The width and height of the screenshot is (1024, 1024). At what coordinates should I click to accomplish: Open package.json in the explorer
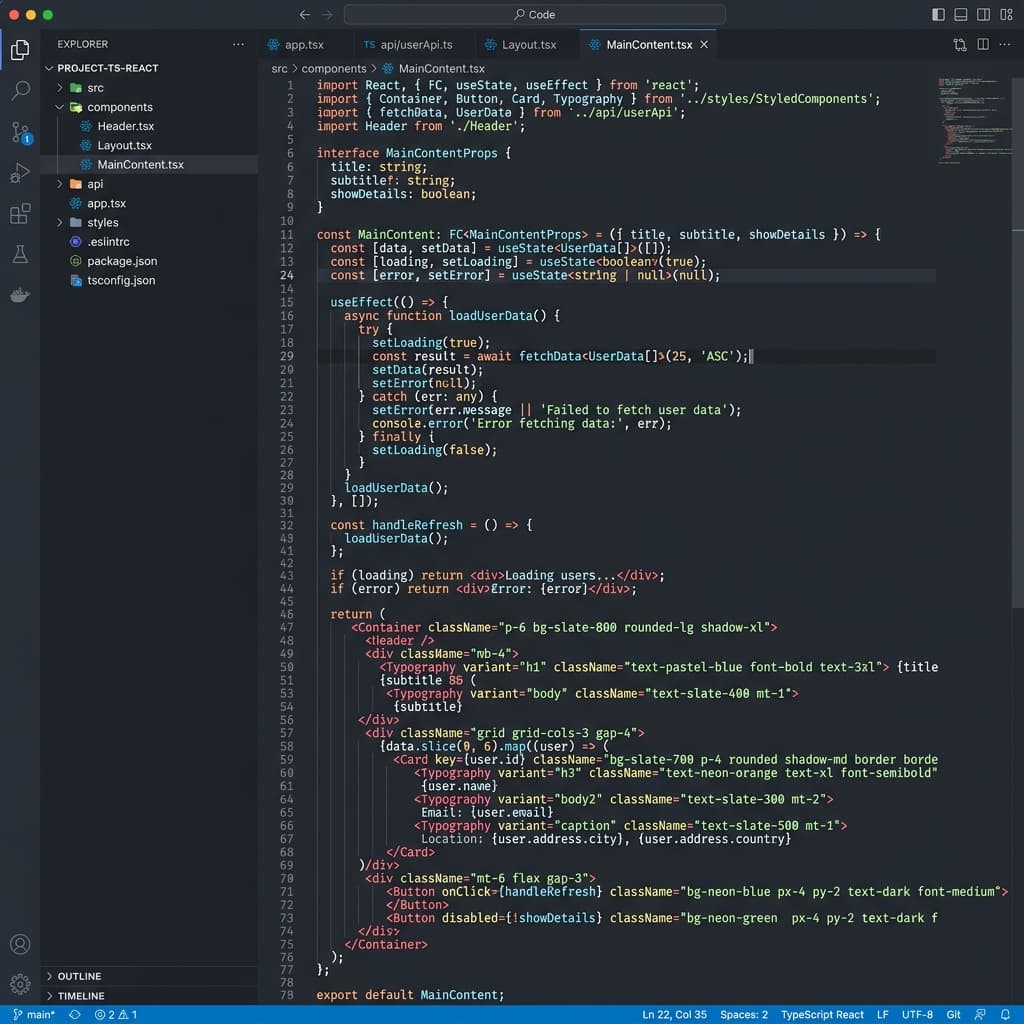coord(121,261)
